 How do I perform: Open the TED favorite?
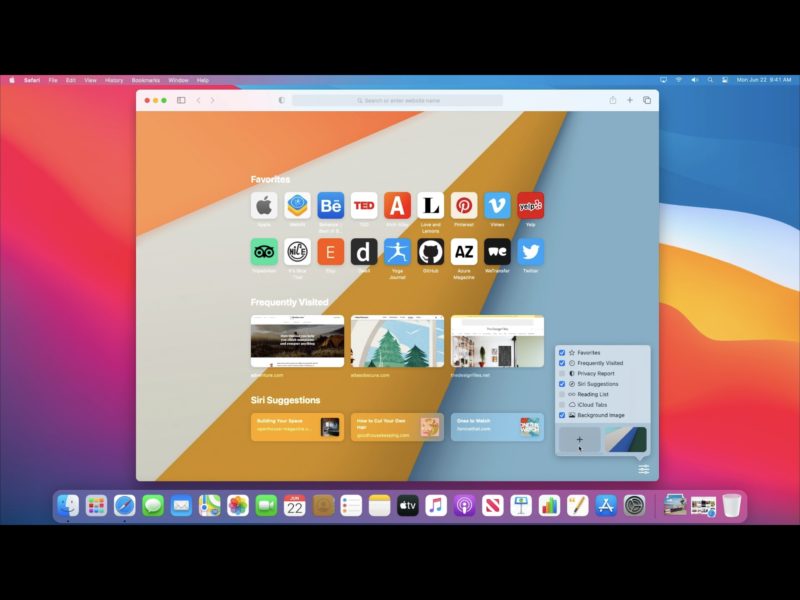tap(364, 206)
